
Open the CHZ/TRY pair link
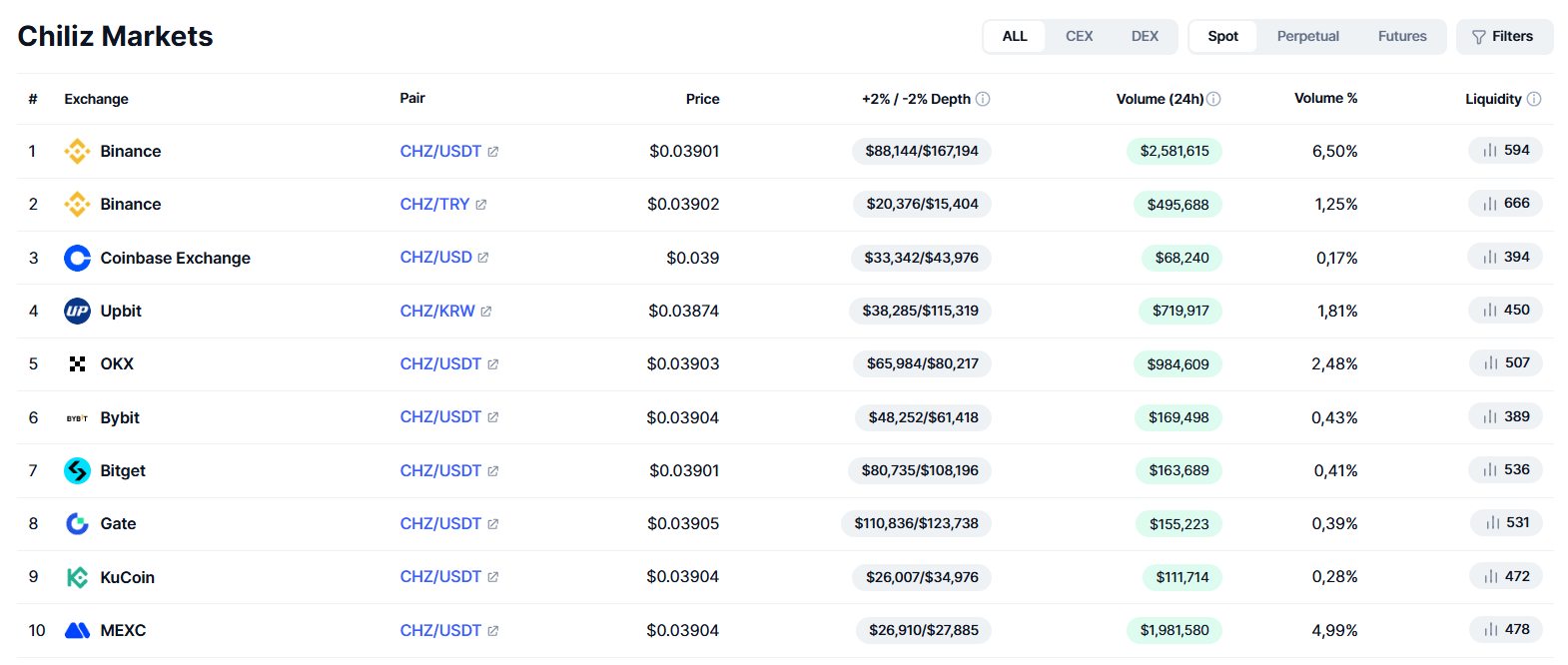pos(434,204)
